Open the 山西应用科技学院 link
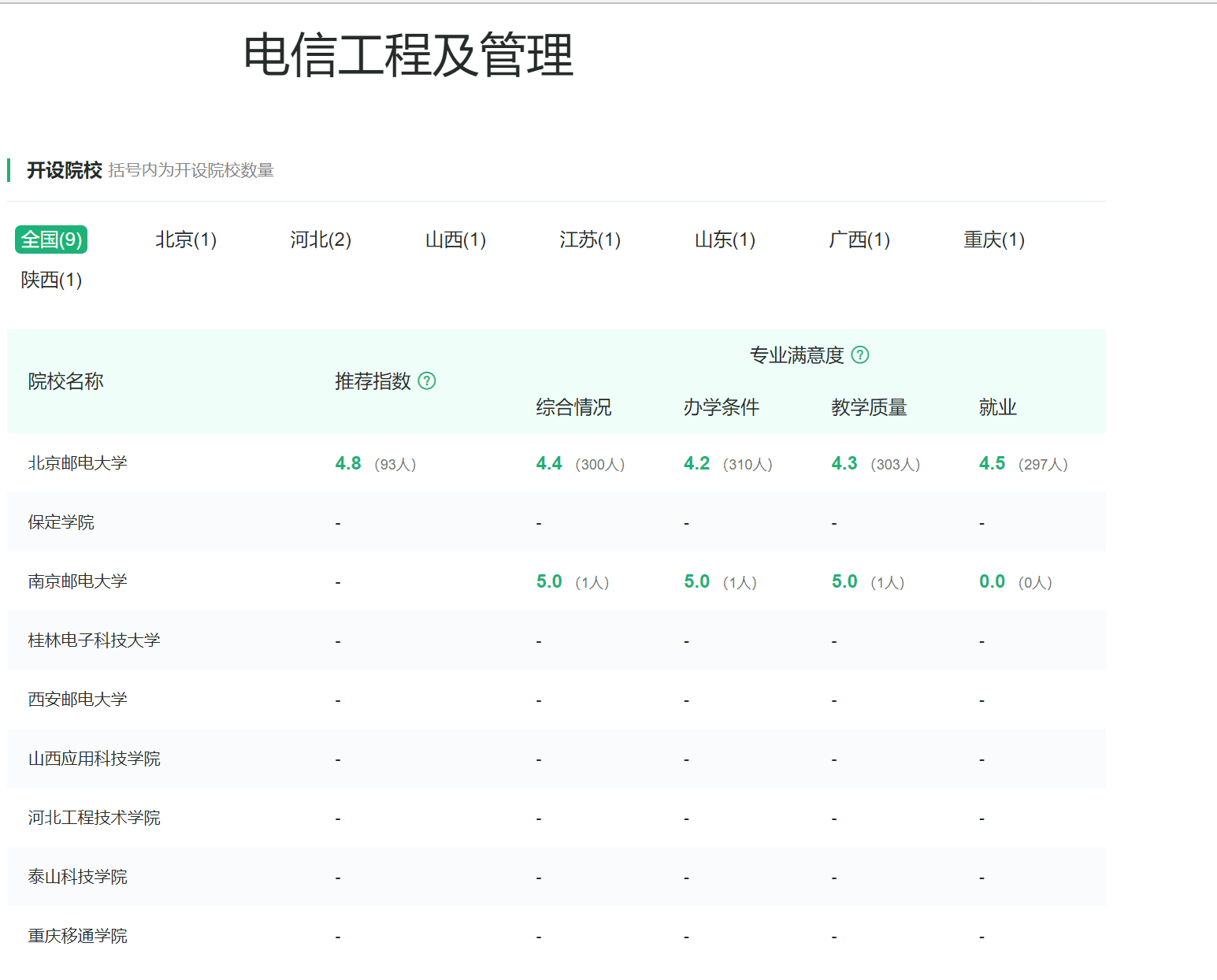Image resolution: width=1217 pixels, height=980 pixels. coord(94,758)
